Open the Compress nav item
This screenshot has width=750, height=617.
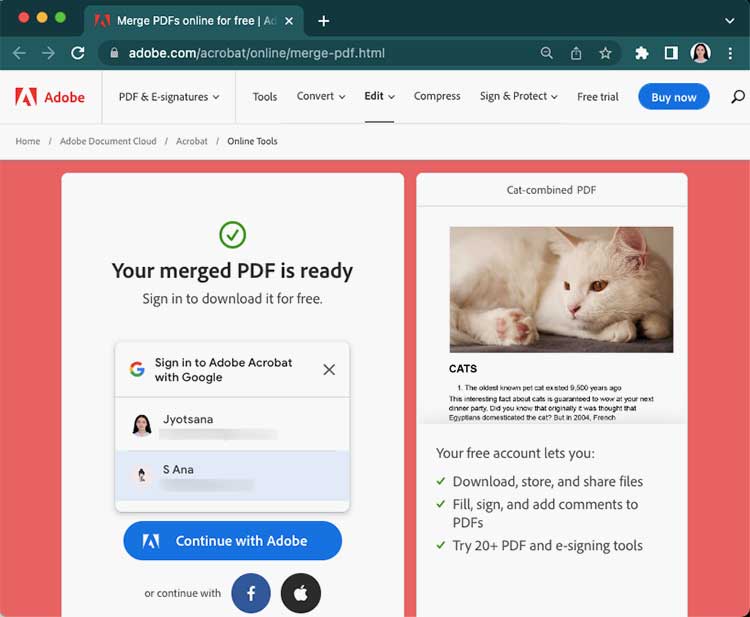[437, 96]
